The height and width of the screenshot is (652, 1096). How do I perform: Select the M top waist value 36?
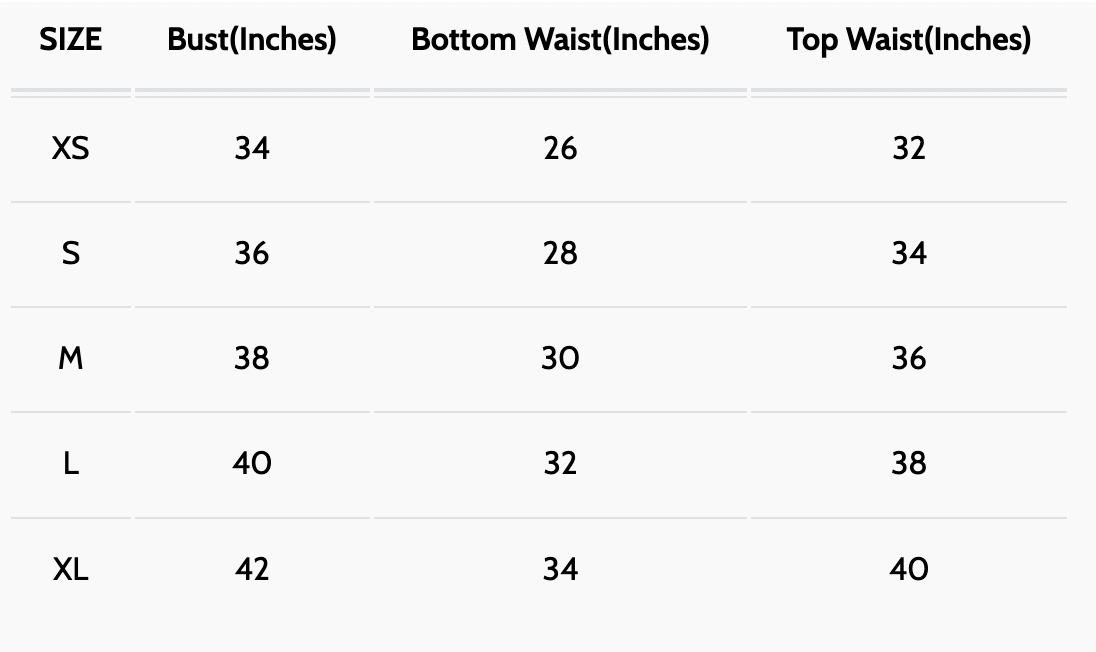(908, 359)
